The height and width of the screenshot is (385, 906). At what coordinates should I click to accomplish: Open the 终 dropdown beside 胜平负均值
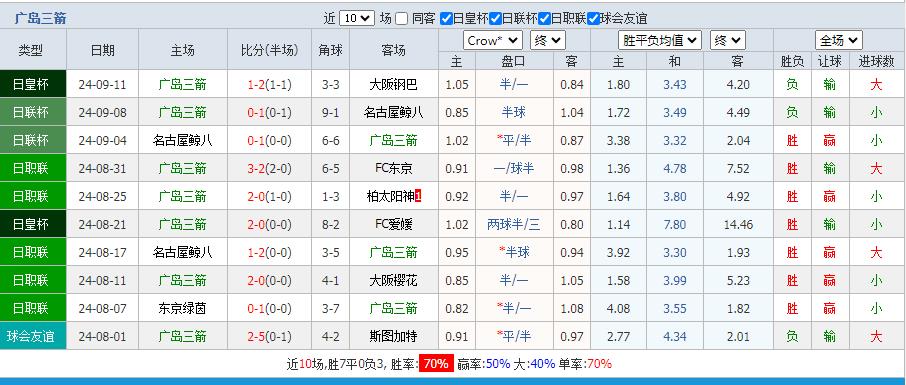coord(728,40)
